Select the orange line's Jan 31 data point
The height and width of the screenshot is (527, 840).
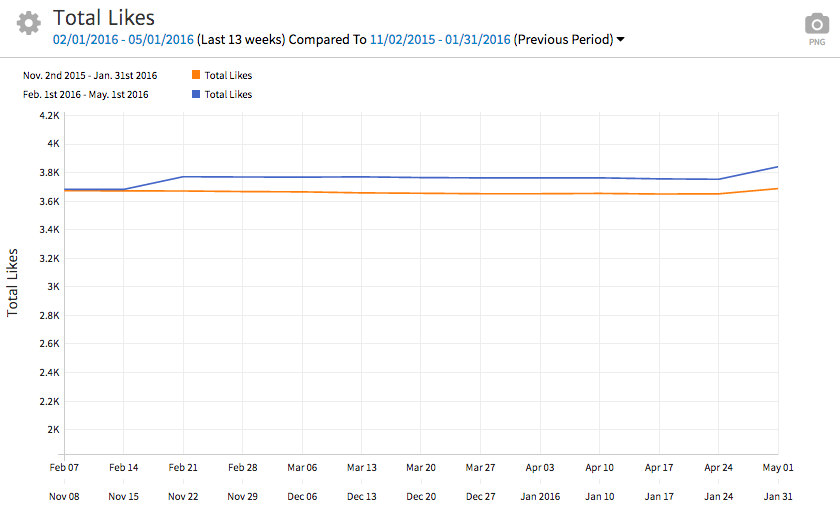pyautogui.click(x=777, y=188)
